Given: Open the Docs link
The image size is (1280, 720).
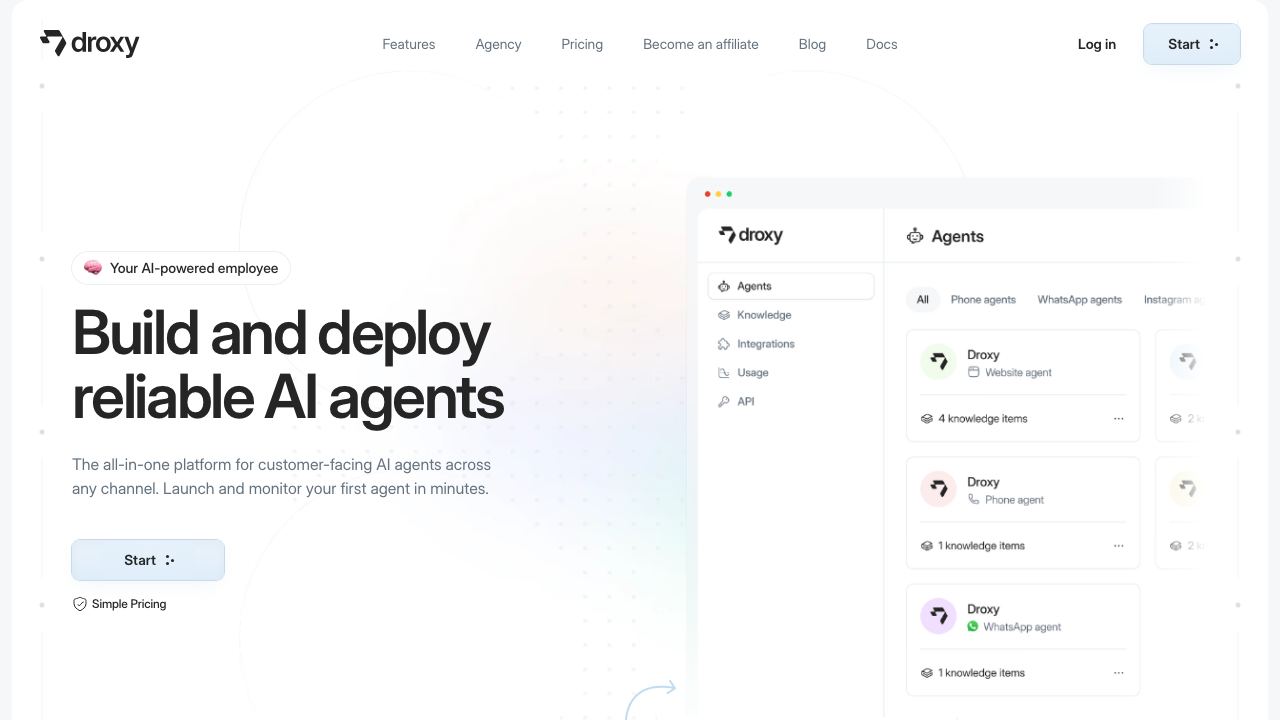Looking at the screenshot, I should tap(882, 44).
